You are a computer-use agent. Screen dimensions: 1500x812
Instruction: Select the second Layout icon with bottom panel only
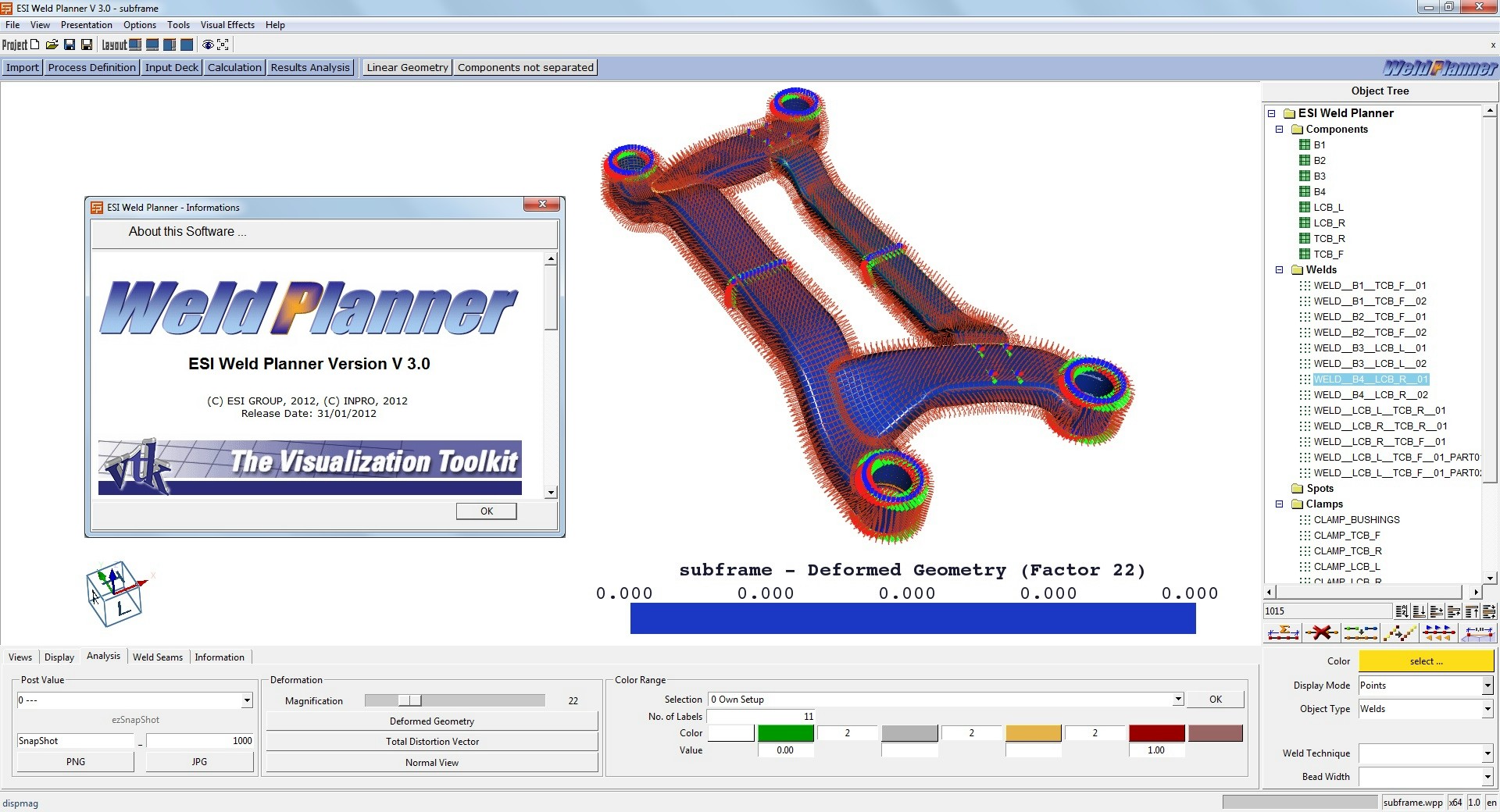[x=152, y=45]
